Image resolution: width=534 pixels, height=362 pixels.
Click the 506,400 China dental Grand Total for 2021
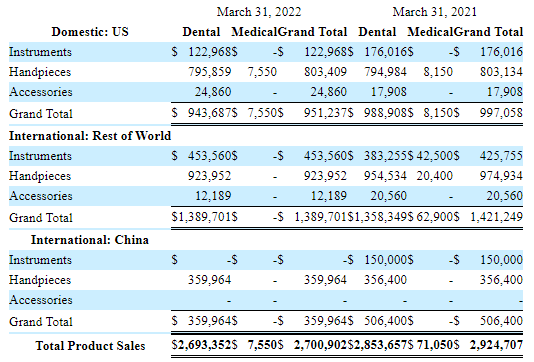coord(386,321)
